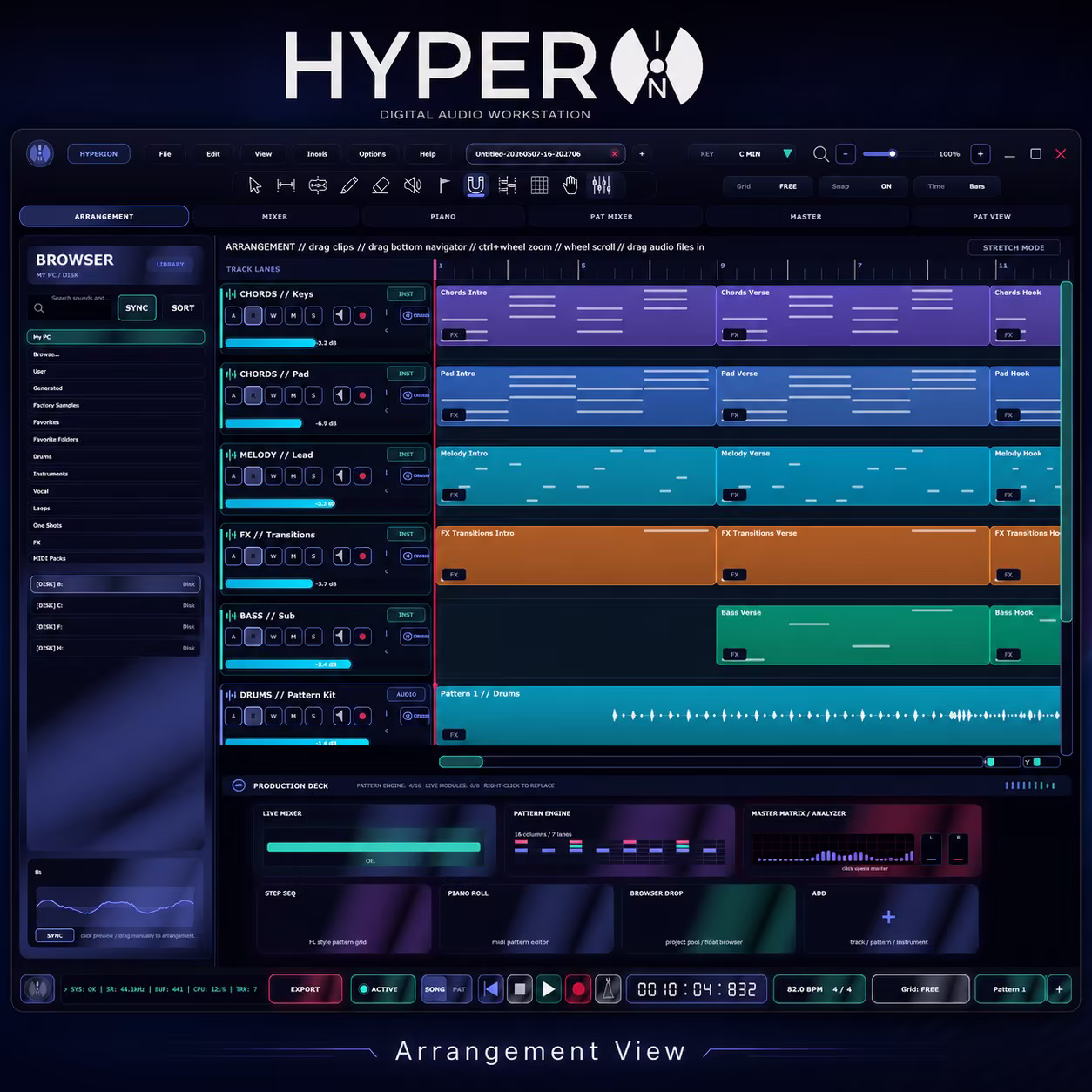Open the INST type selector on CHORDS // Pad
Image resolution: width=1092 pixels, height=1092 pixels.
pyautogui.click(x=406, y=374)
